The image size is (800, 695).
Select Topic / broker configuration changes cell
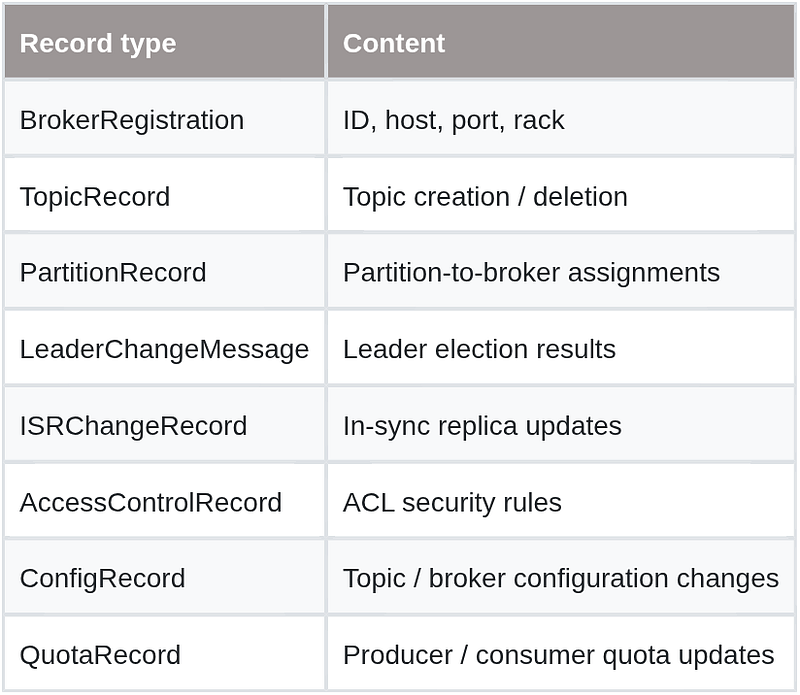click(x=561, y=577)
